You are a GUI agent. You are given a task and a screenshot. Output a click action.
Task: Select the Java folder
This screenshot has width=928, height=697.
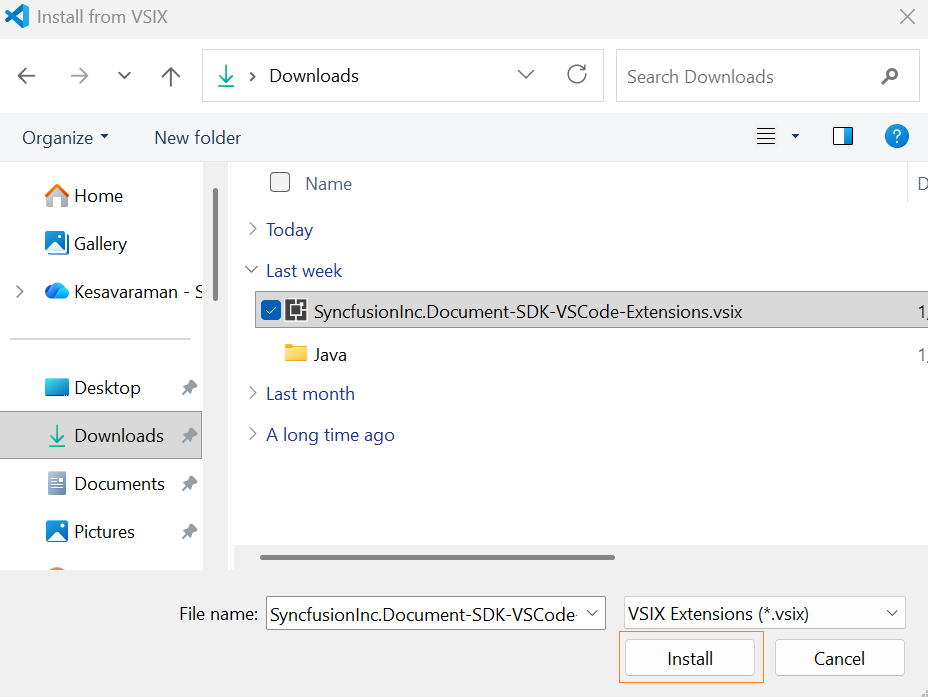coord(330,355)
